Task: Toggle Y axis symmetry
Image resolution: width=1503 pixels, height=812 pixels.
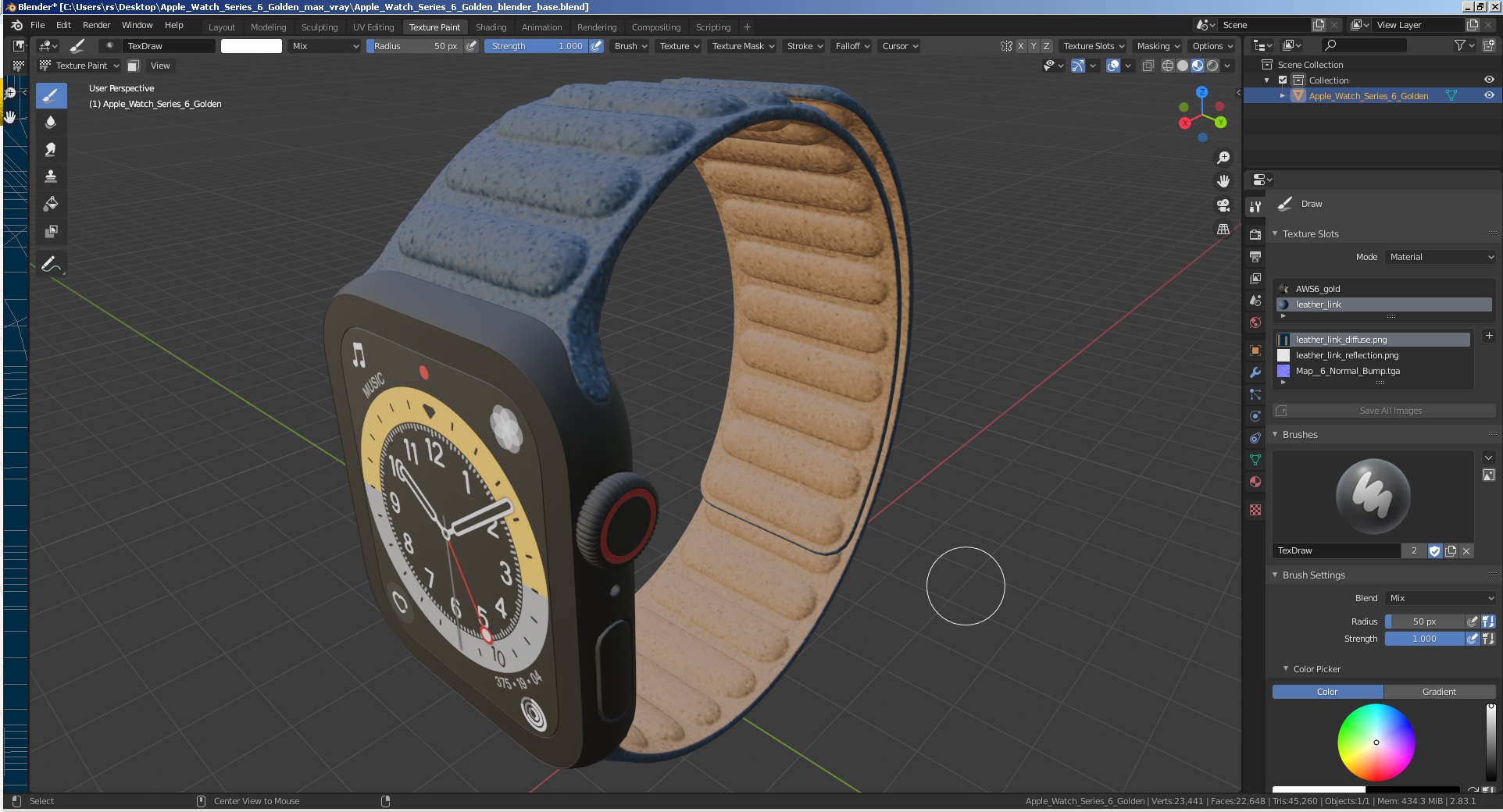Action: [x=1034, y=46]
